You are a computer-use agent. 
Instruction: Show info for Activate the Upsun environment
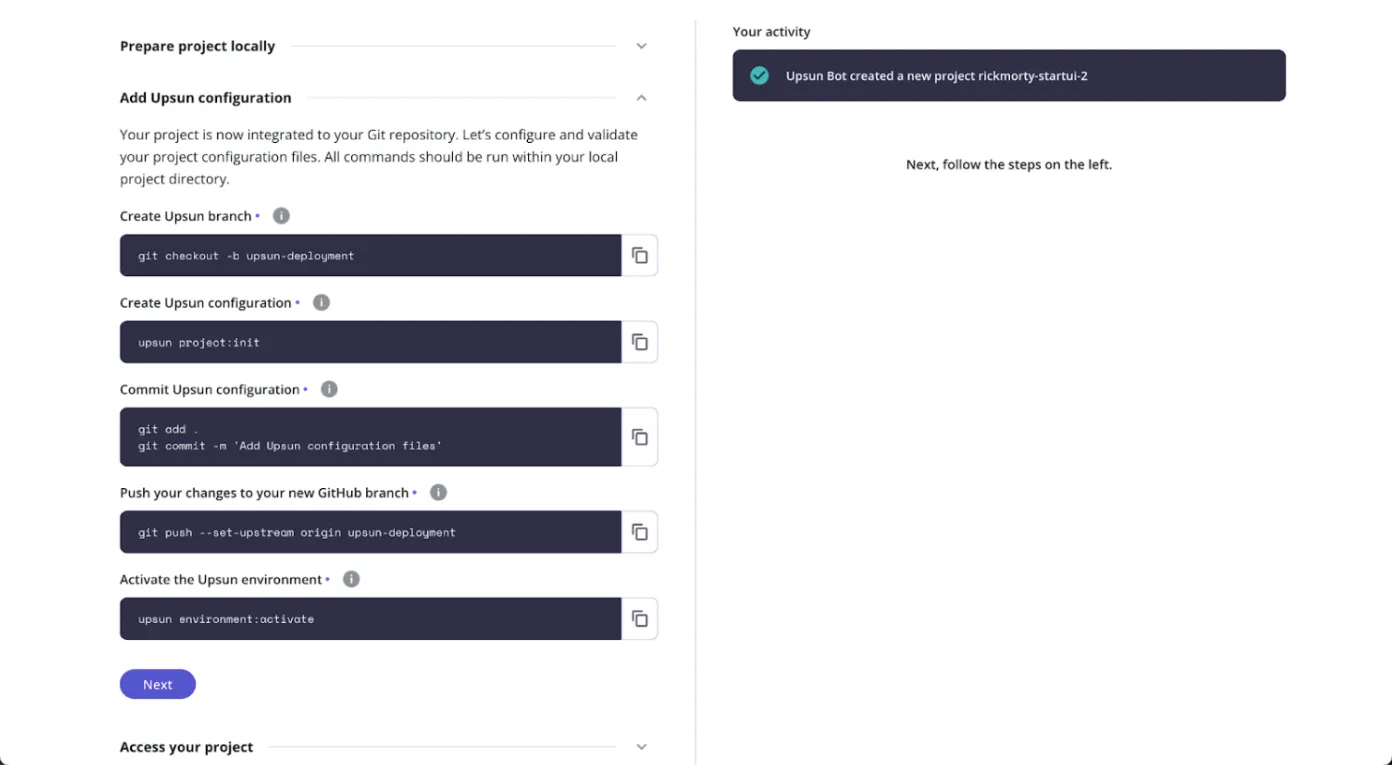pos(351,580)
